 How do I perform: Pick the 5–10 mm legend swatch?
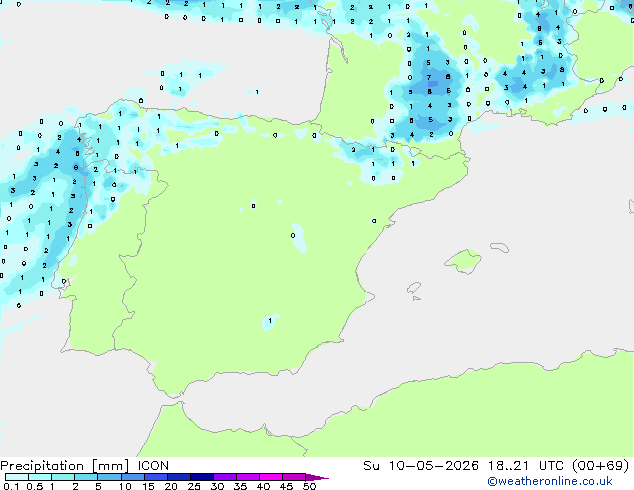[x=109, y=477]
